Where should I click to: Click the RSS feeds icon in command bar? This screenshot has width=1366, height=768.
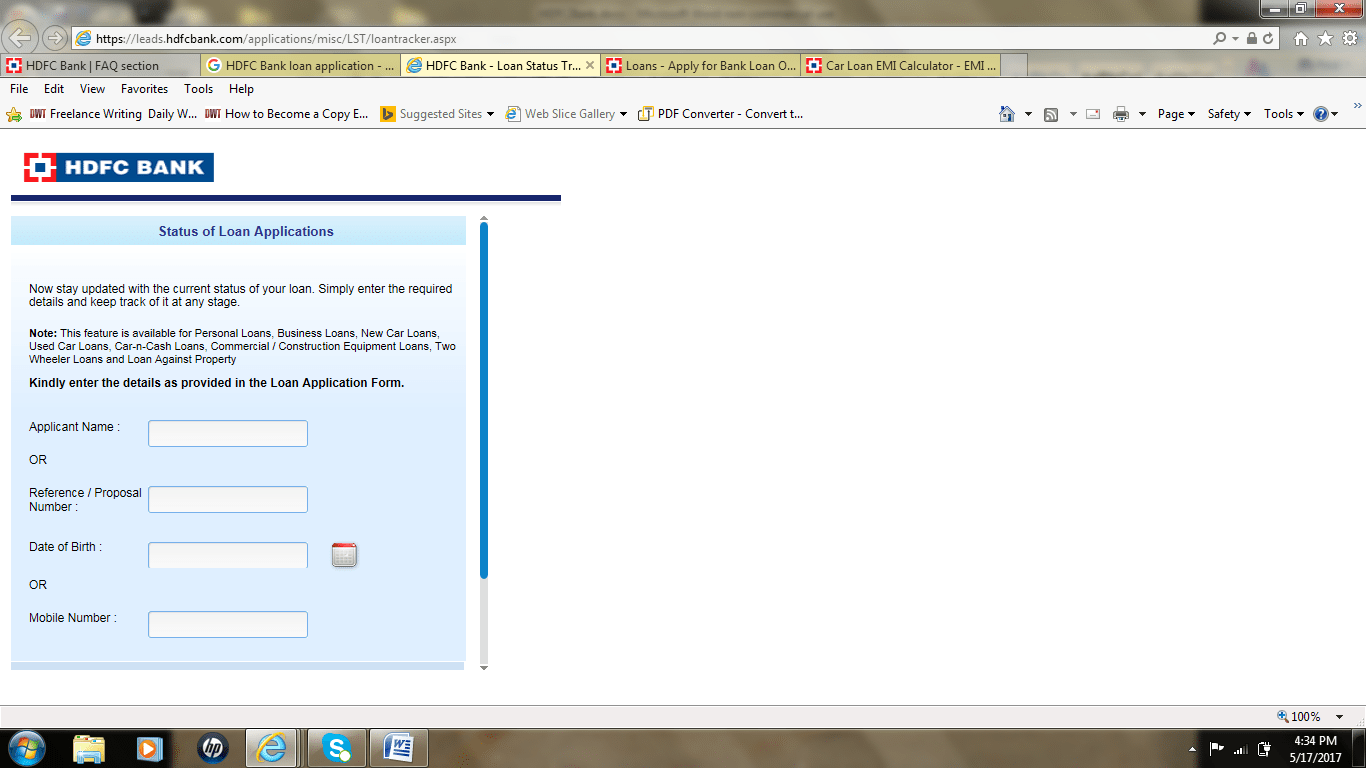coord(1051,114)
